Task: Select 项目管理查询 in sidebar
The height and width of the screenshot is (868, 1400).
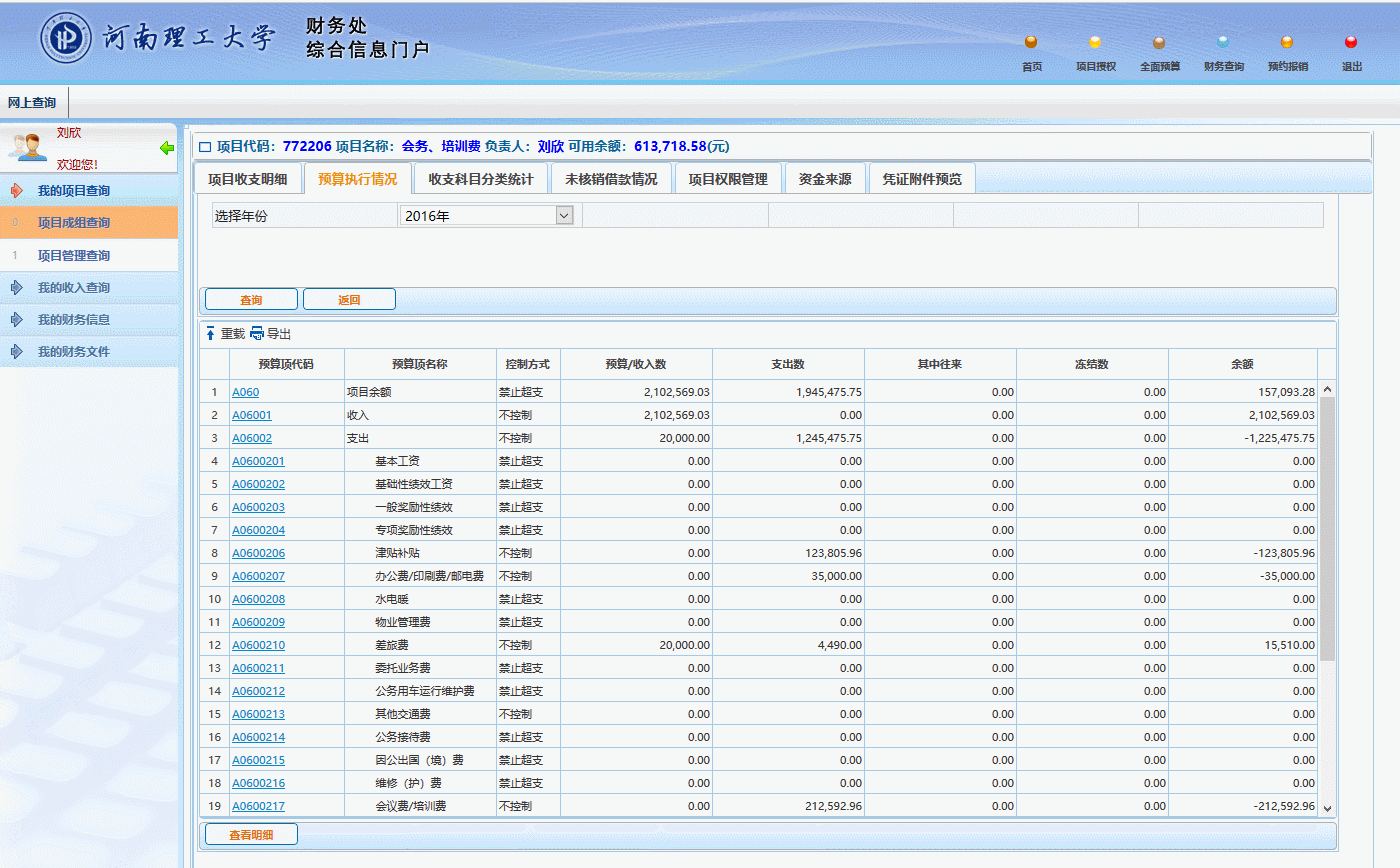Action: click(x=89, y=256)
